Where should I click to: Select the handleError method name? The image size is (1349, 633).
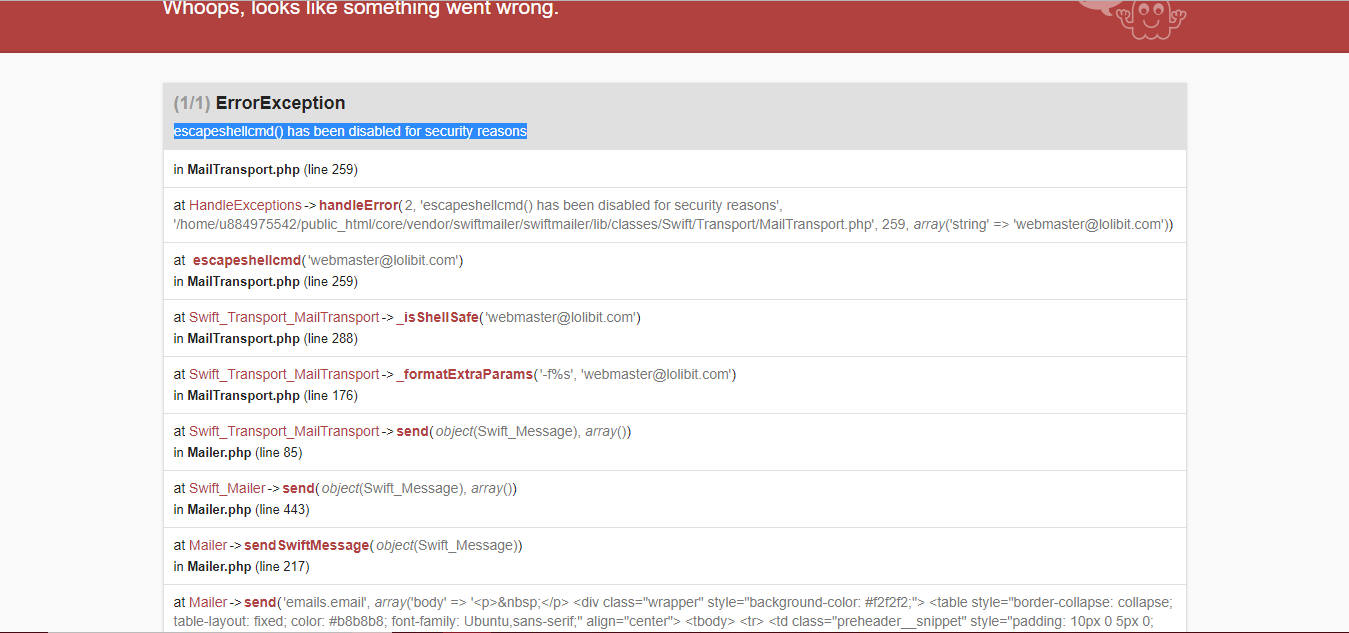[358, 205]
